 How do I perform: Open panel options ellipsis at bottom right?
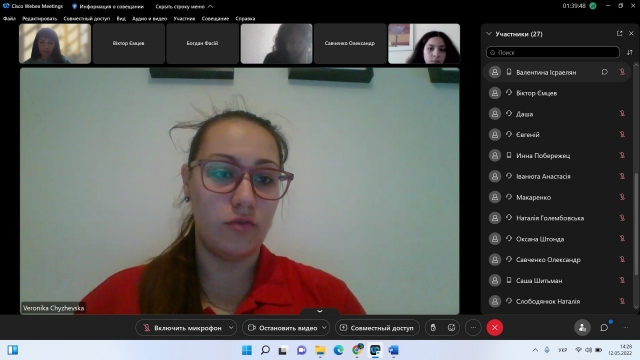tap(626, 328)
